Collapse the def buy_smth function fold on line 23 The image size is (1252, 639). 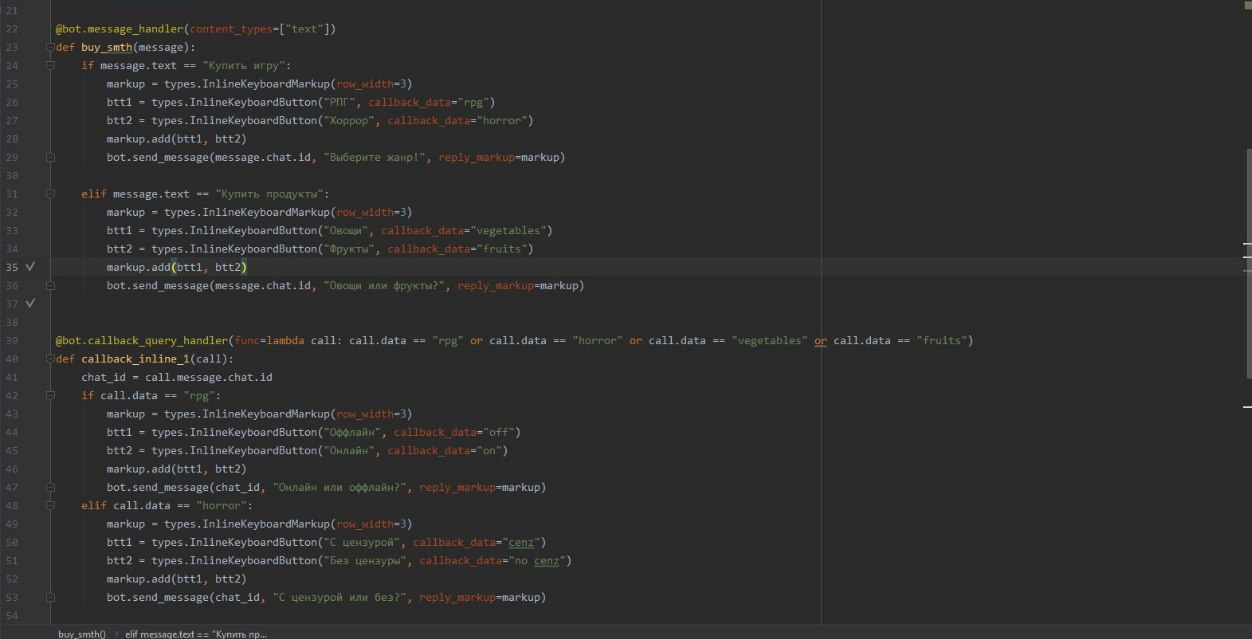51,47
